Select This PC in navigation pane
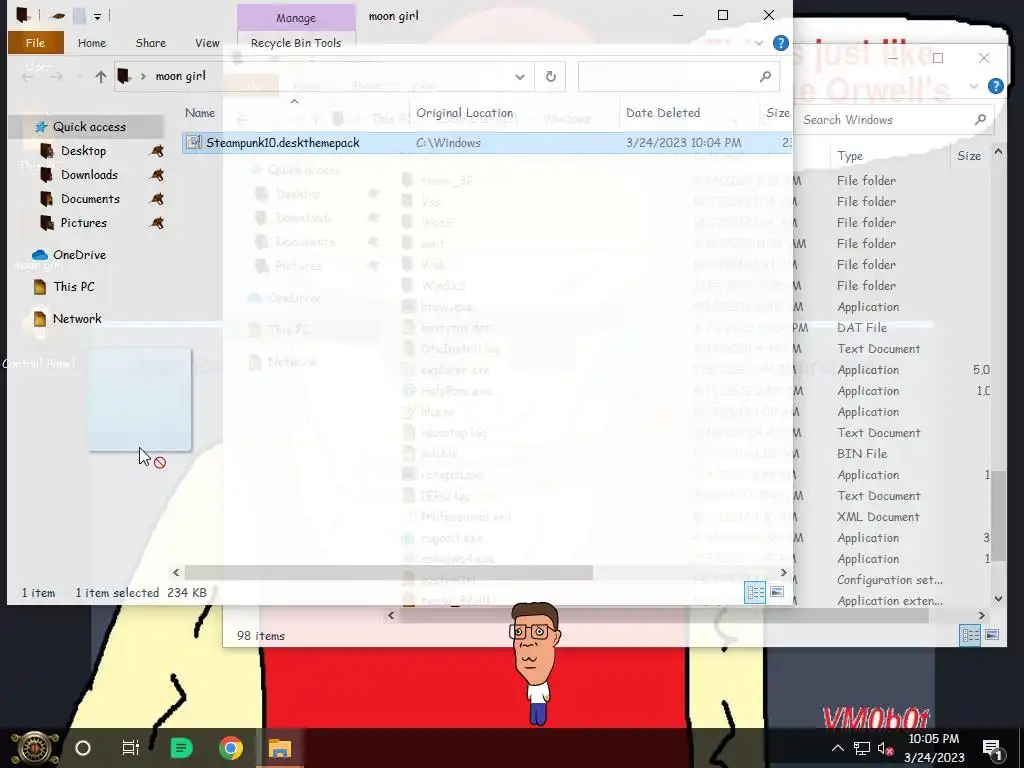1024x768 pixels. (x=73, y=287)
